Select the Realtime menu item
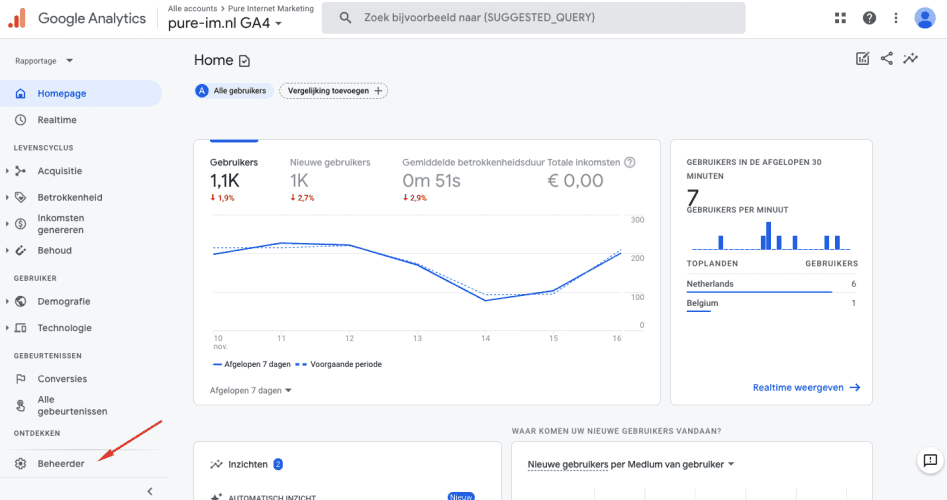Image resolution: width=947 pixels, height=500 pixels. click(81, 120)
